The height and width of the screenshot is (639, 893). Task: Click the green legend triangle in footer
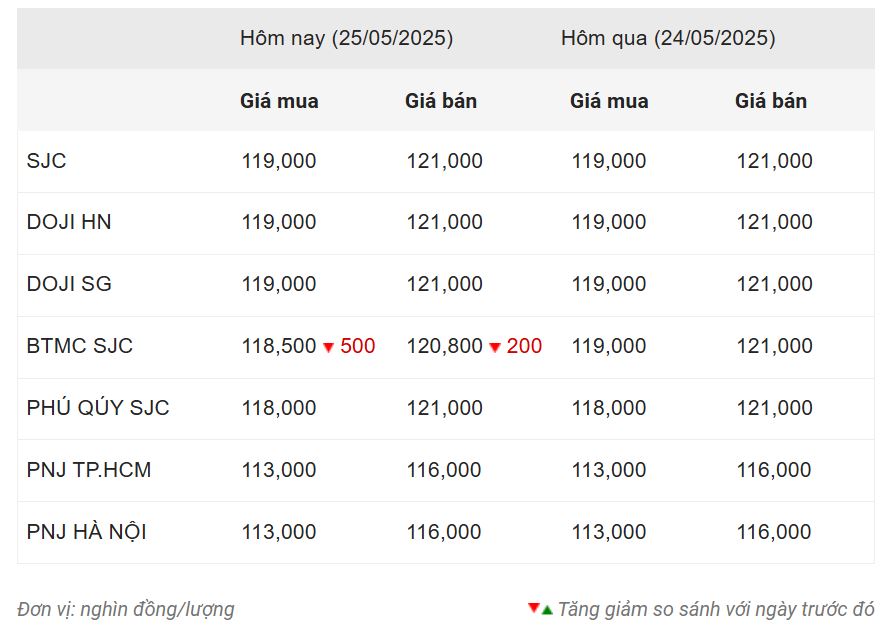547,610
